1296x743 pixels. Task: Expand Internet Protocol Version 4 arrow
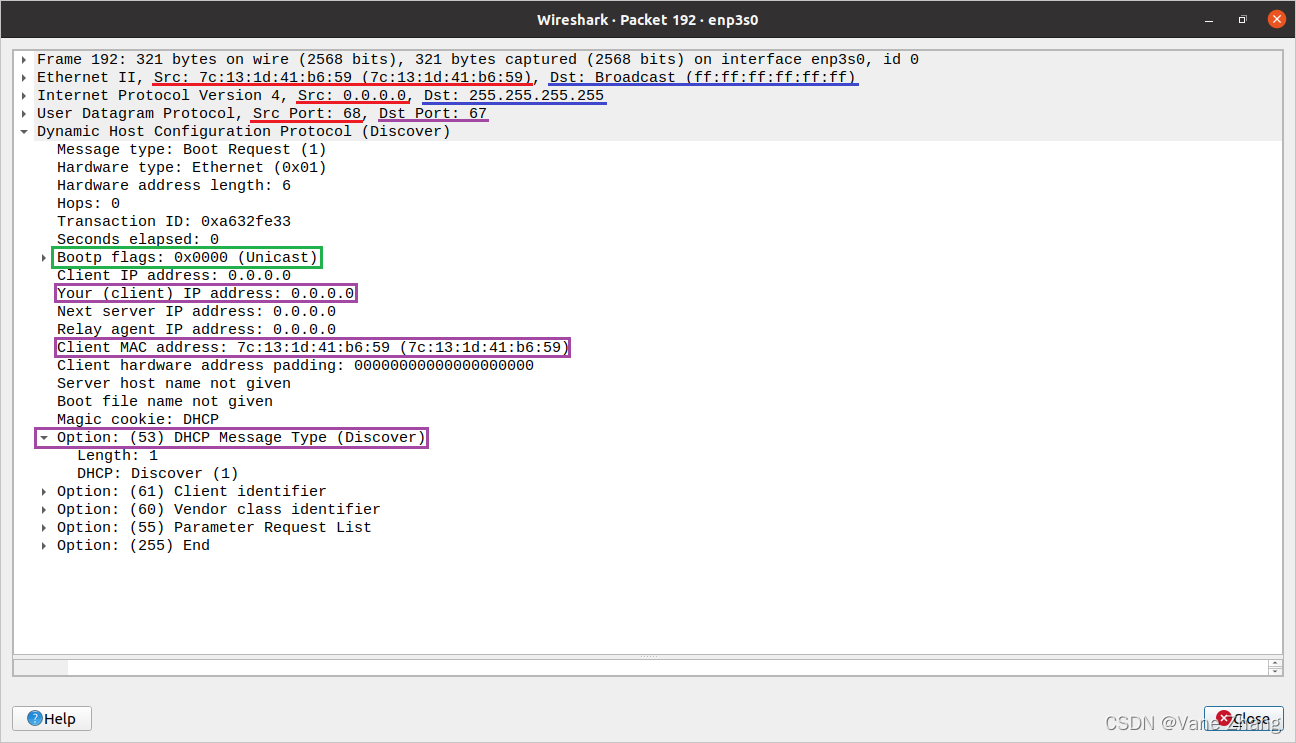click(x=24, y=96)
